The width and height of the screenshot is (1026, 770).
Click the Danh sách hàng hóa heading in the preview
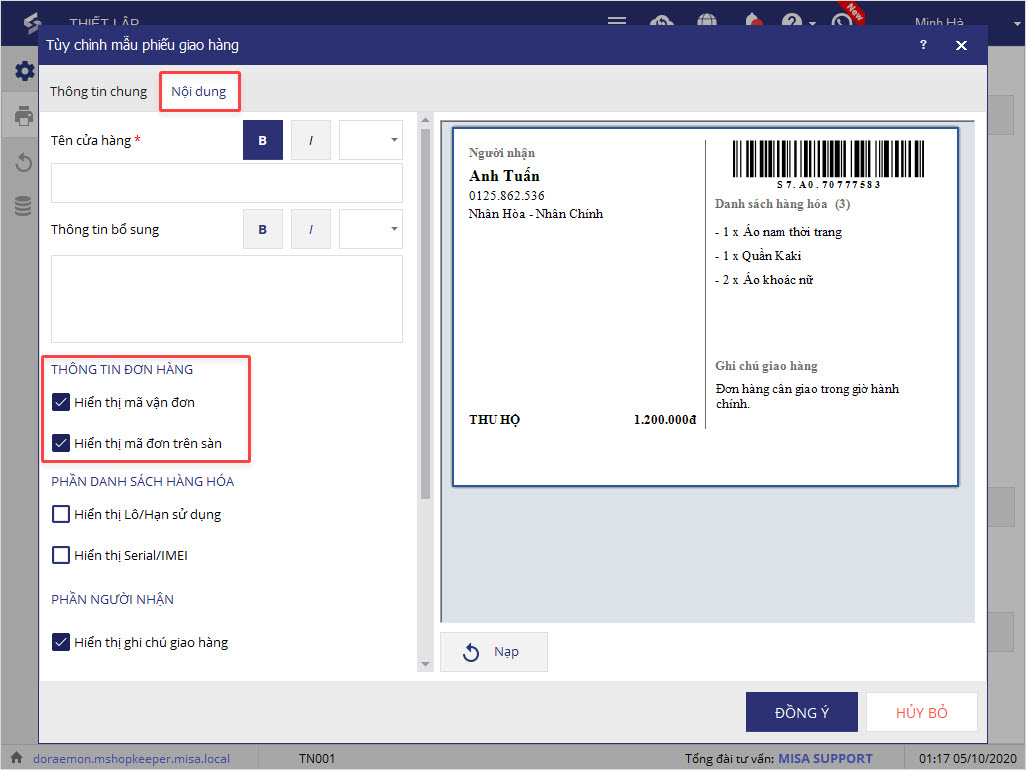[782, 203]
